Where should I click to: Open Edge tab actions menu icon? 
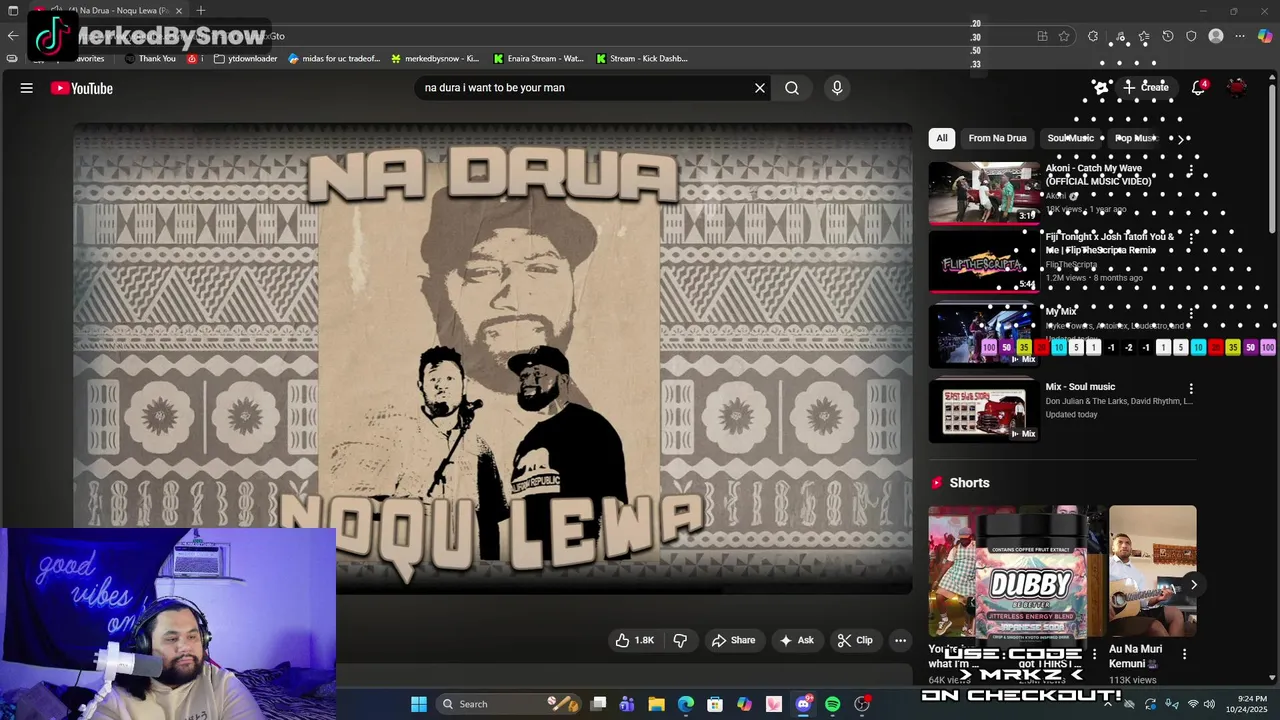coord(13,11)
